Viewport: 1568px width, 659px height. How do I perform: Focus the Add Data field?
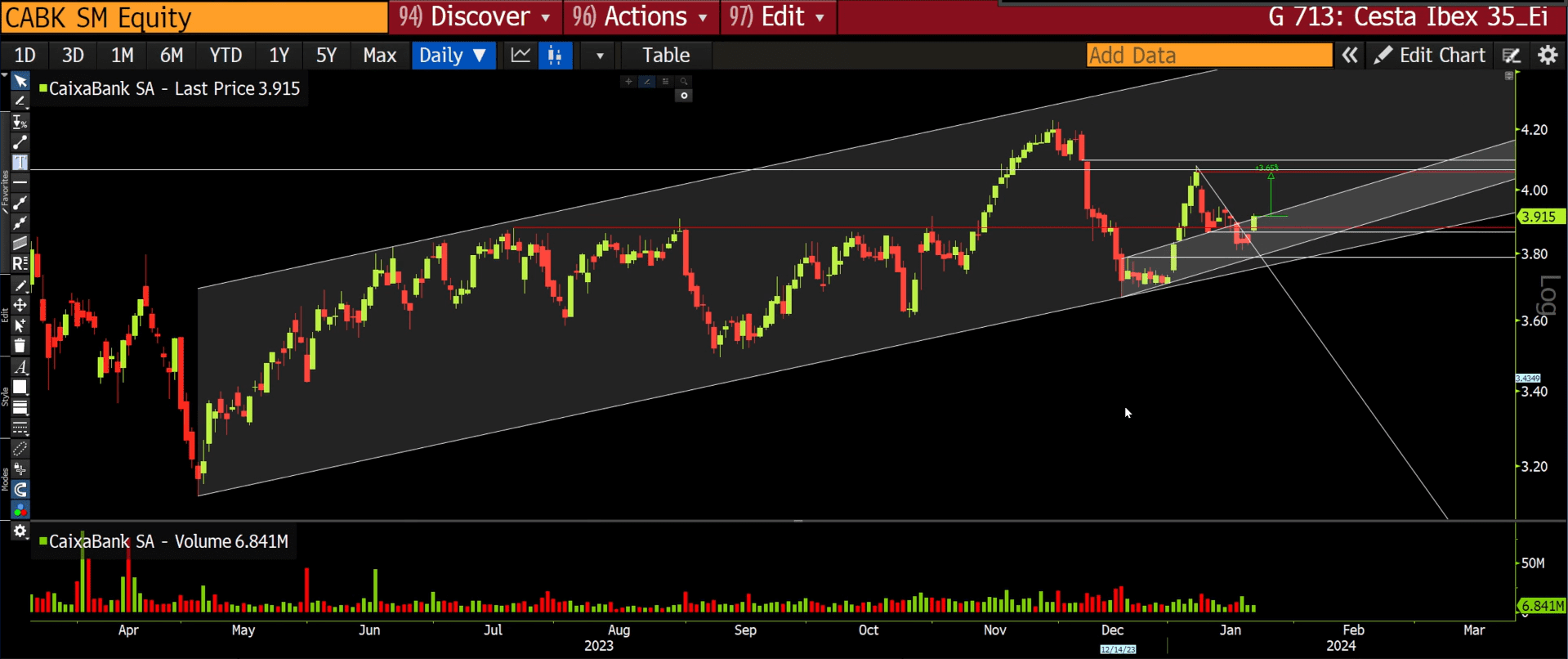click(1209, 55)
